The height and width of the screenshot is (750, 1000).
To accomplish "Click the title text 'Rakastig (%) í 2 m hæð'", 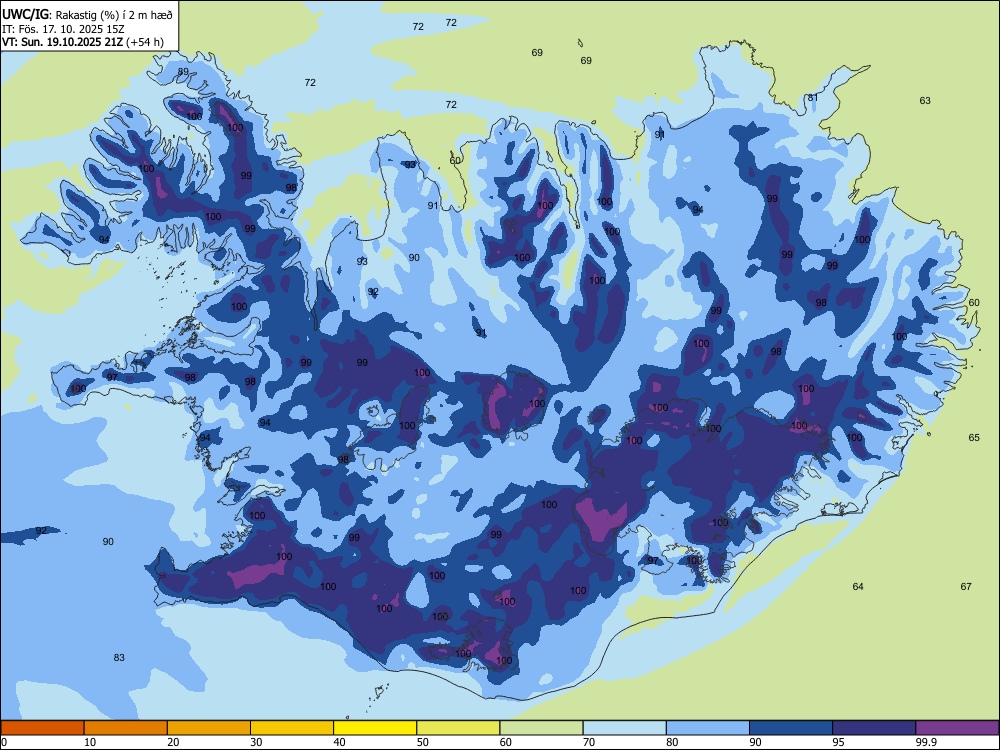I will (x=114, y=15).
